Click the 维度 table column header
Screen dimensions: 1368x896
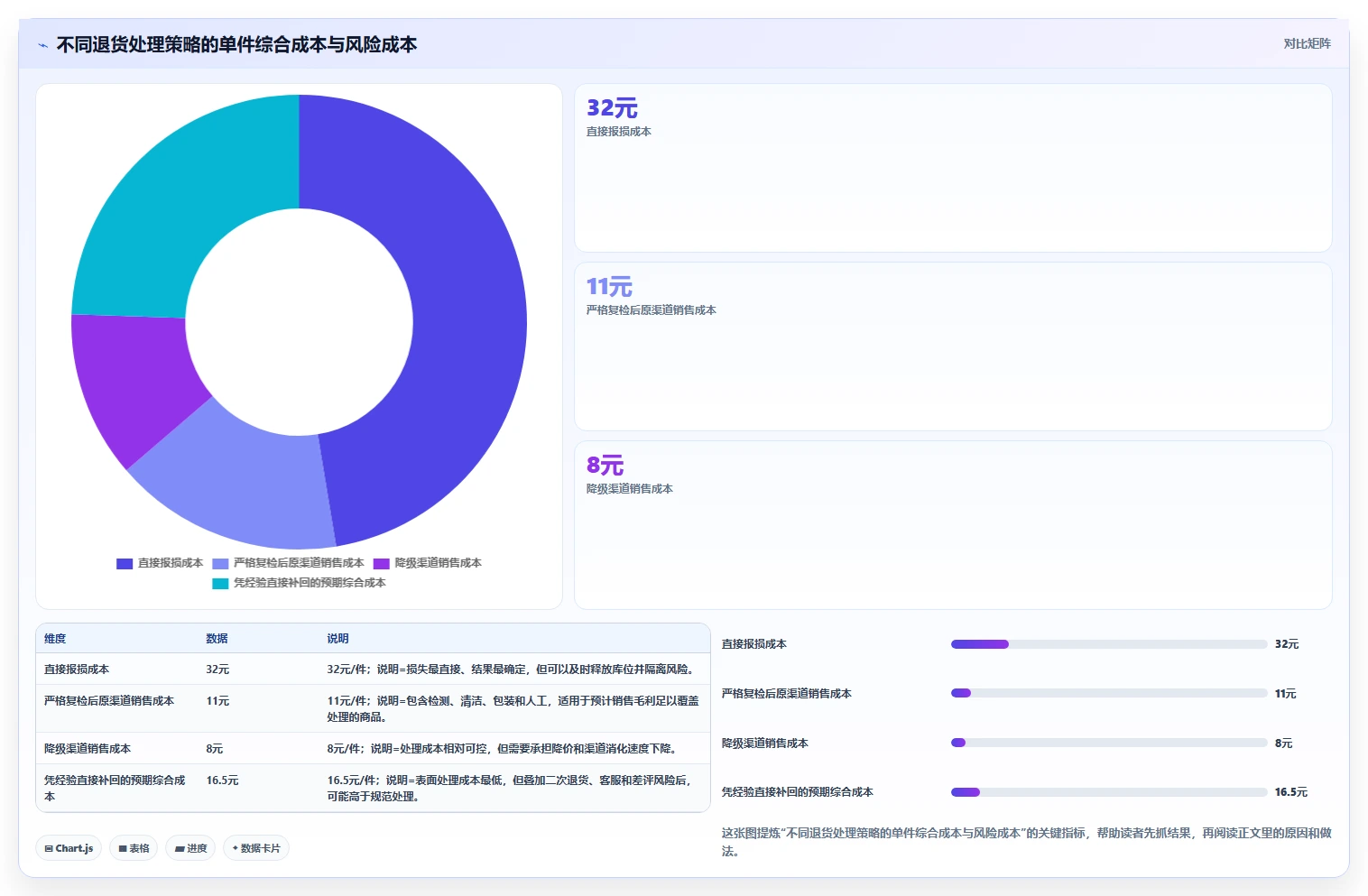(55, 639)
